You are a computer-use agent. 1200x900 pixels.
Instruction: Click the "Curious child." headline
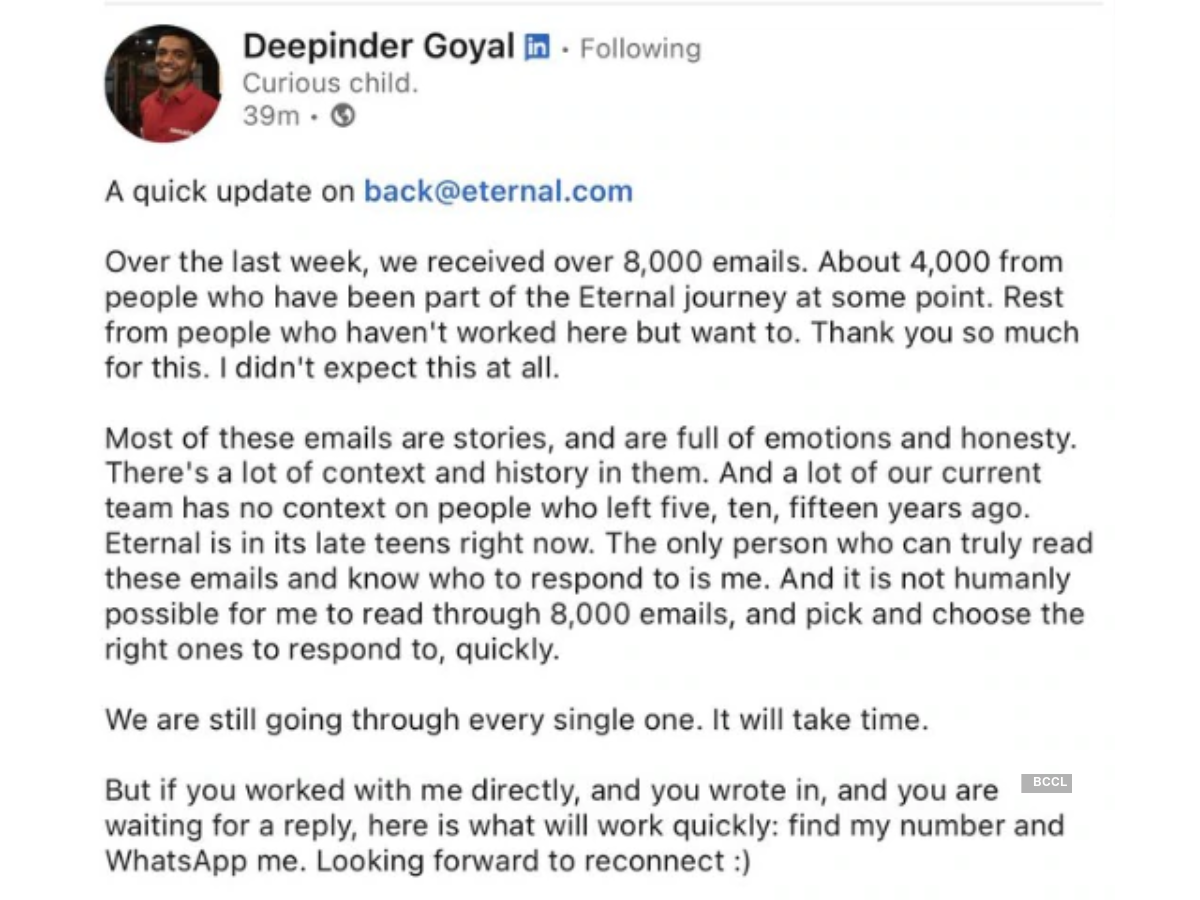pyautogui.click(x=330, y=83)
